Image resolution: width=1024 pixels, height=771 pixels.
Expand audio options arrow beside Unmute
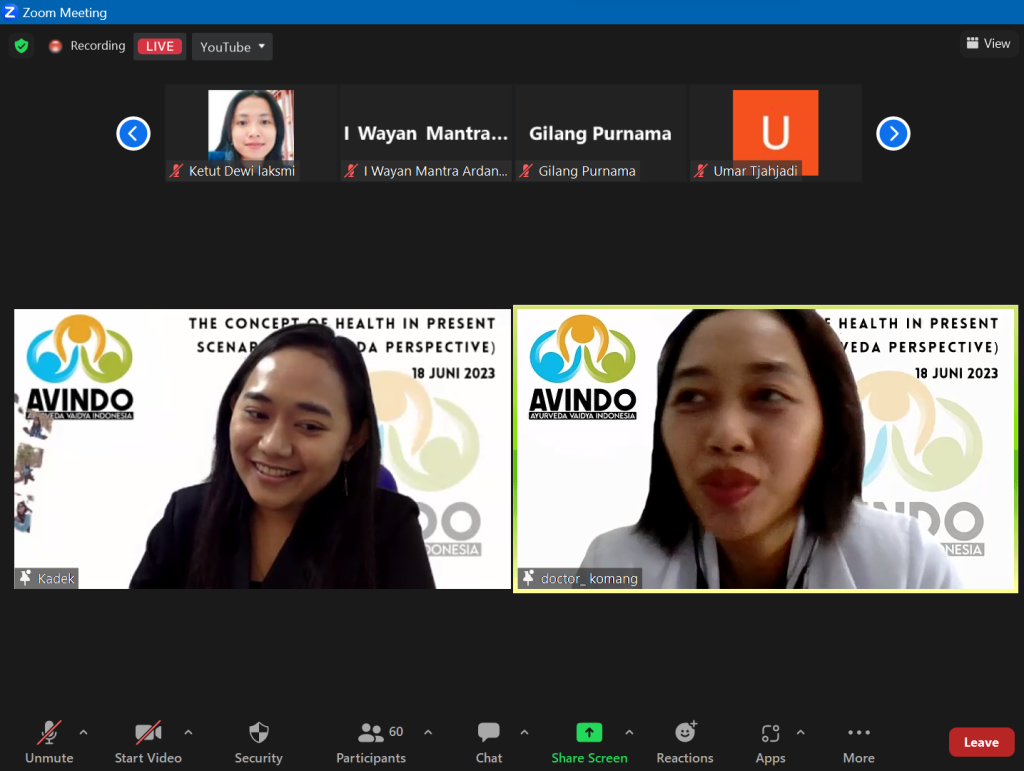[x=83, y=732]
